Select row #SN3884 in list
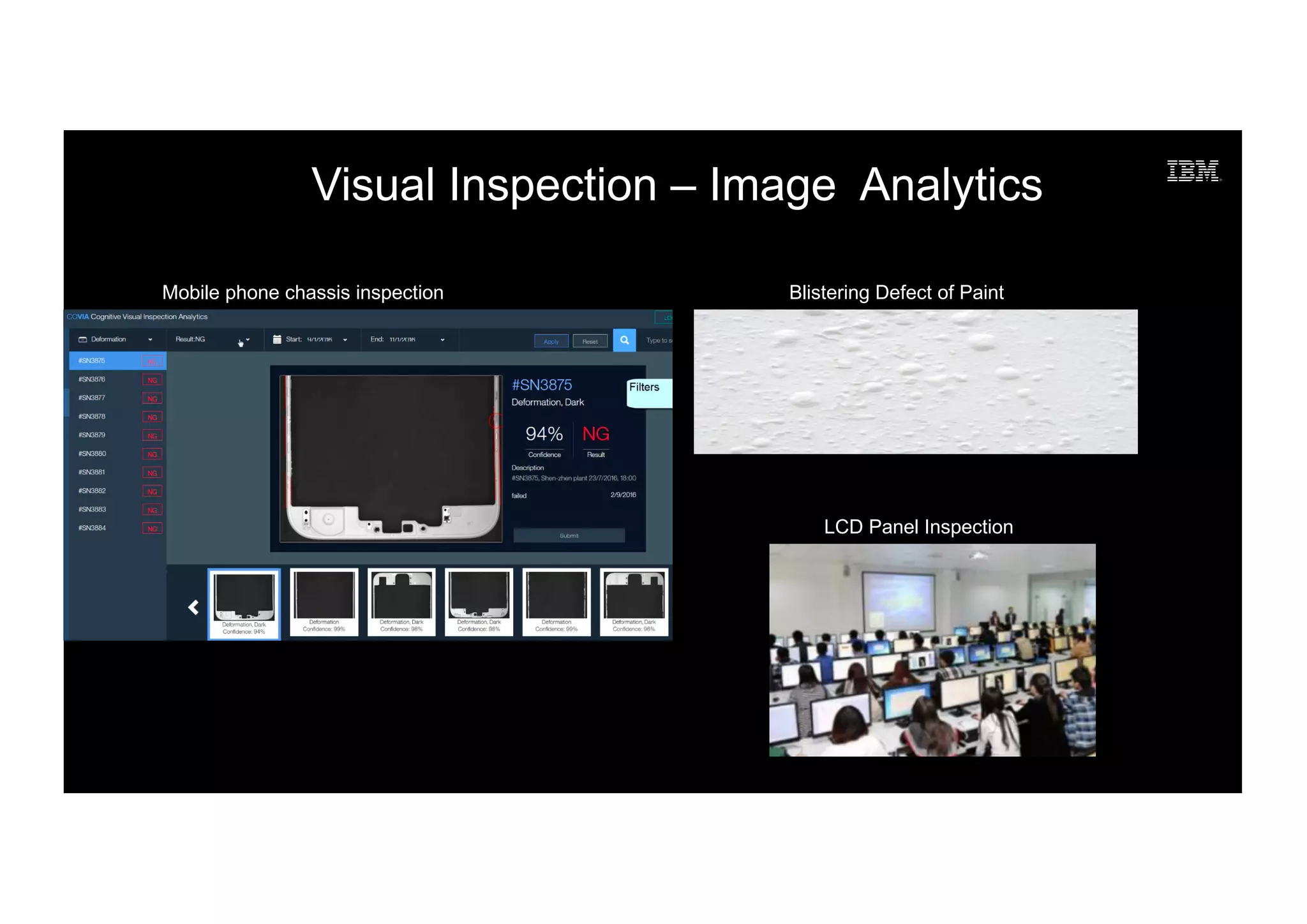 coord(117,528)
